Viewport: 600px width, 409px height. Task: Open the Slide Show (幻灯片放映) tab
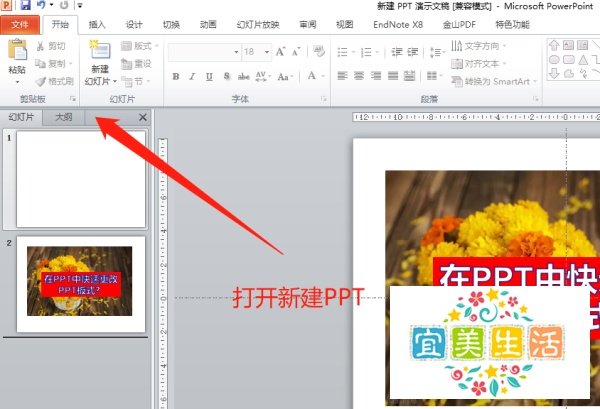point(258,25)
